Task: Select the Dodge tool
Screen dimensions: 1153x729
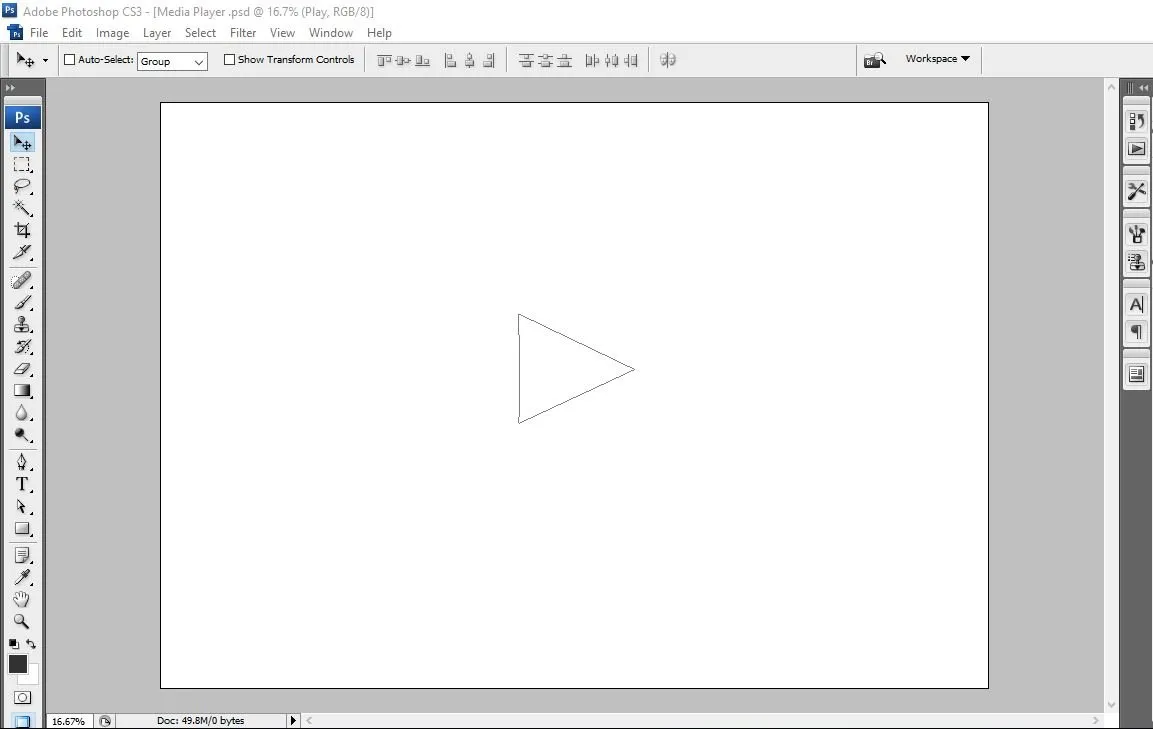Action: pyautogui.click(x=22, y=435)
